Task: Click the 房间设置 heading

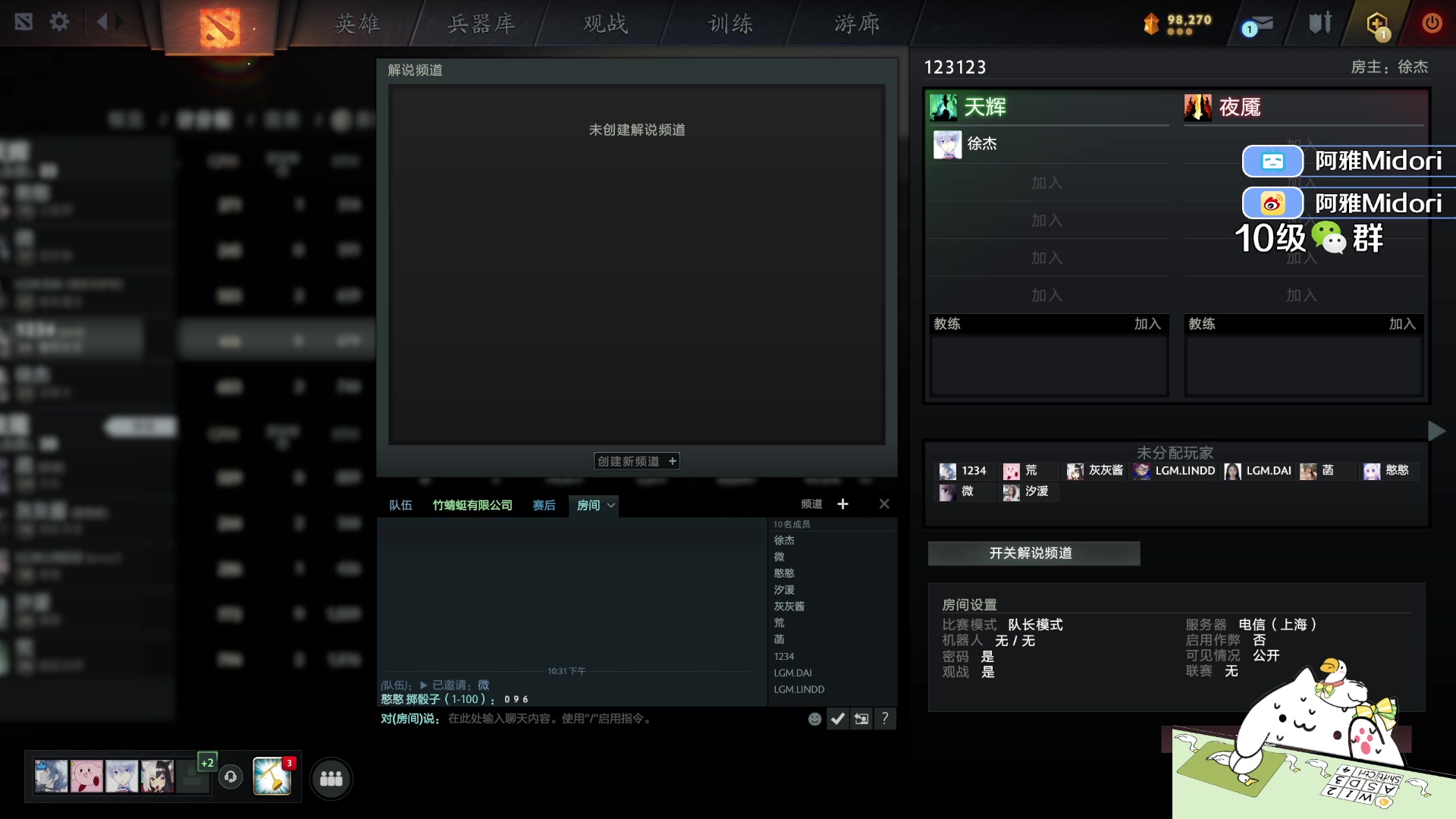Action: (x=969, y=605)
